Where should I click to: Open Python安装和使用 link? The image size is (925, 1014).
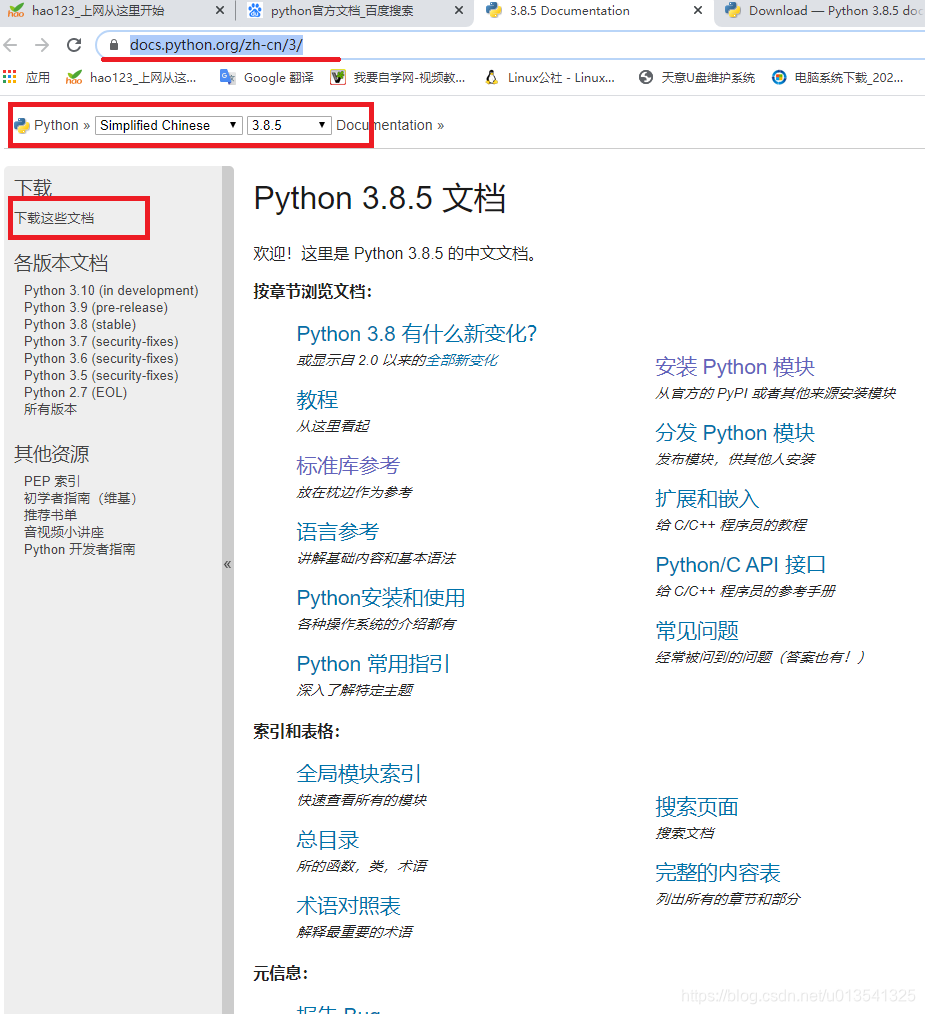pos(381,598)
